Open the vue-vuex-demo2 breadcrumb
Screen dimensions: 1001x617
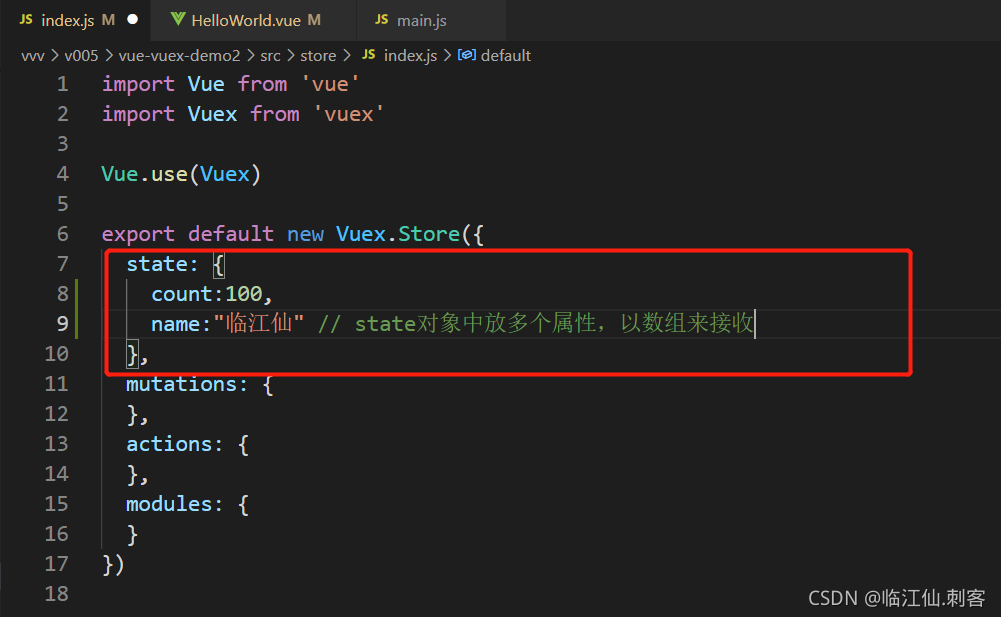[179, 56]
